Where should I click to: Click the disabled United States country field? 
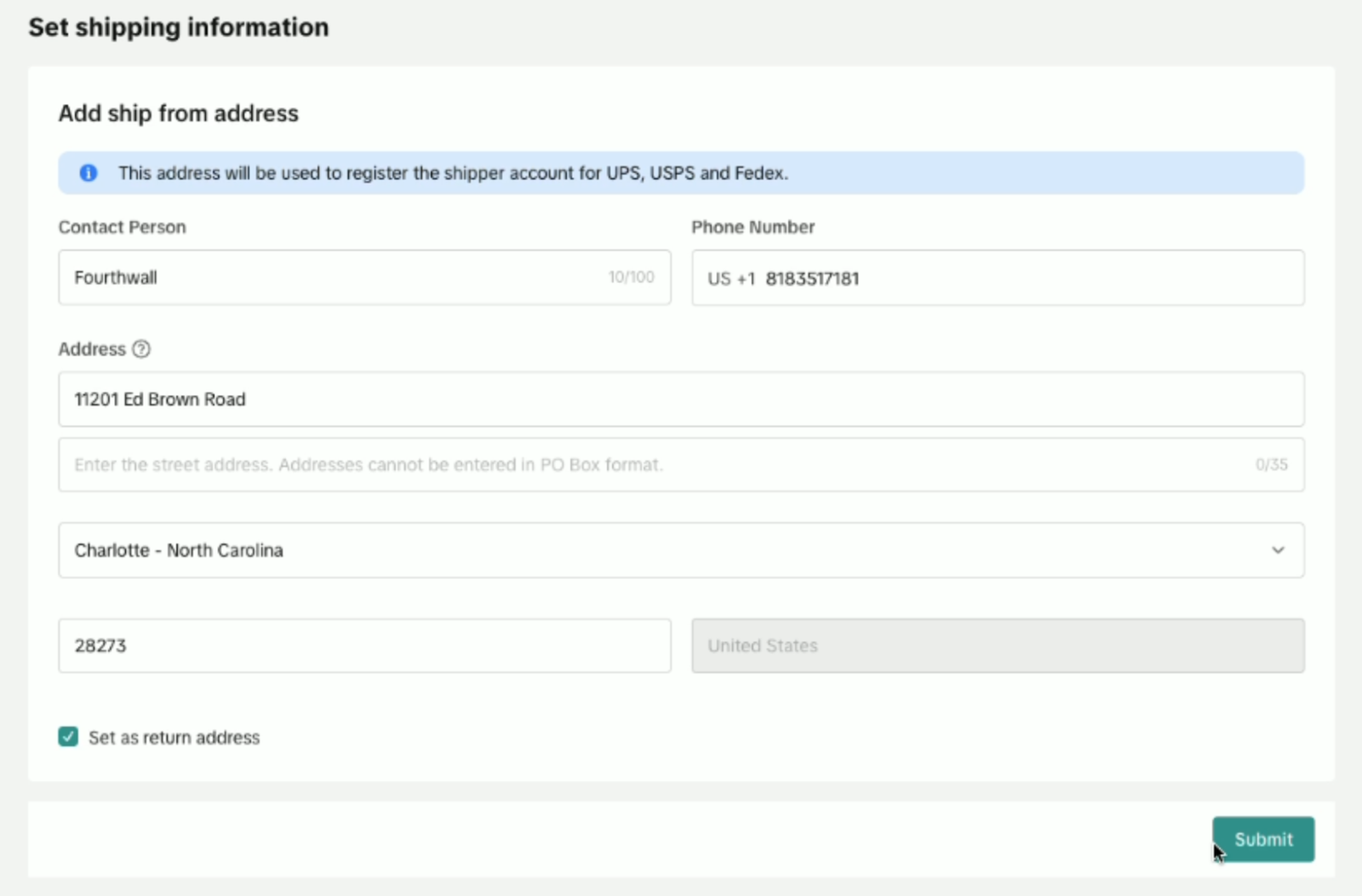997,646
